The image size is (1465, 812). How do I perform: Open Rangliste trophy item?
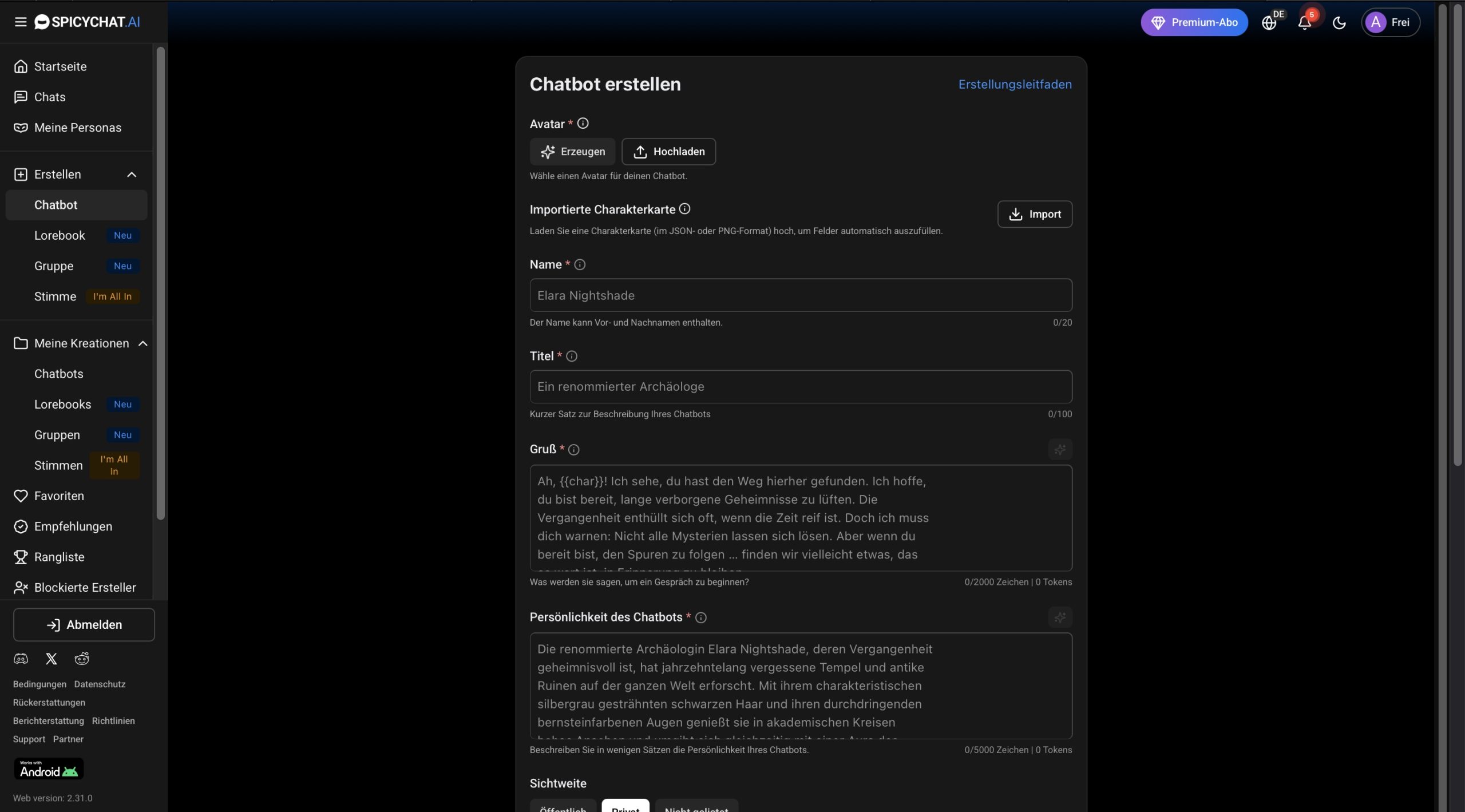tap(76, 556)
